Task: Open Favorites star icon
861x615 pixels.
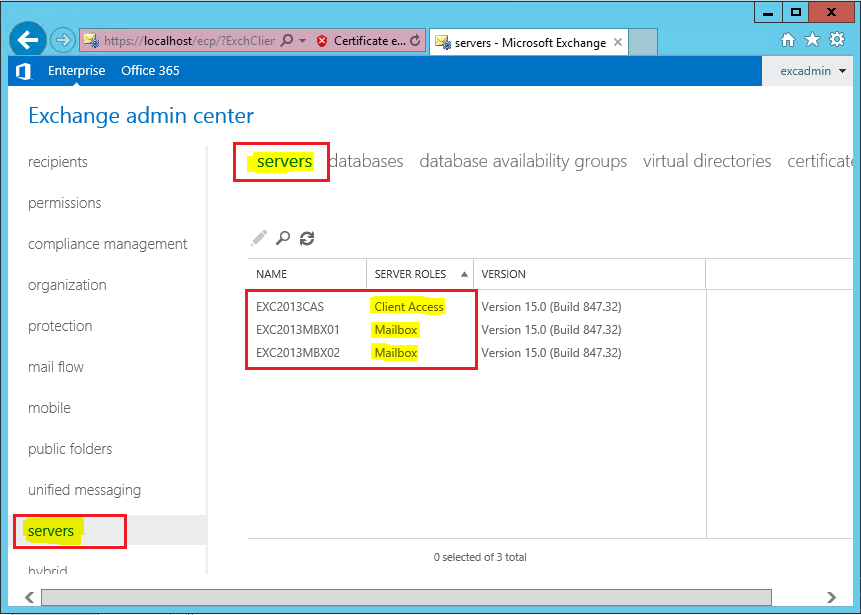Action: point(812,40)
